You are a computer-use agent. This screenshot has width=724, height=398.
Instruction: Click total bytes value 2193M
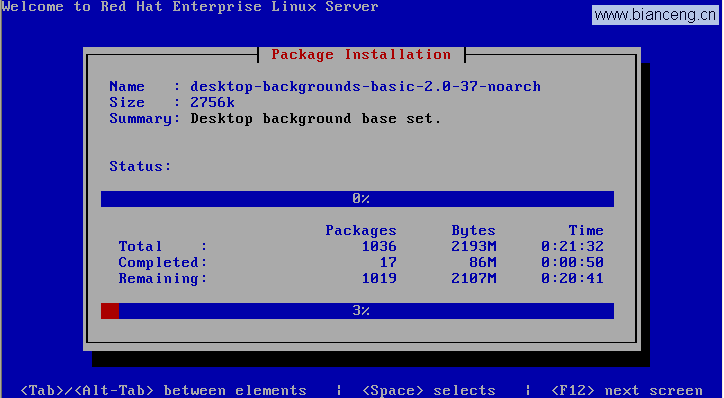473,247
